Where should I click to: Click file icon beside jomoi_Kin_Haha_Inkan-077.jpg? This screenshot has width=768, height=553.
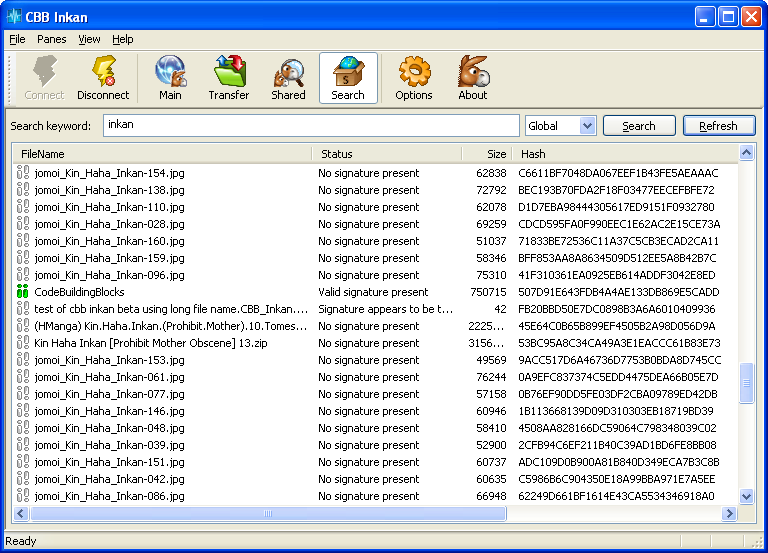(23, 394)
